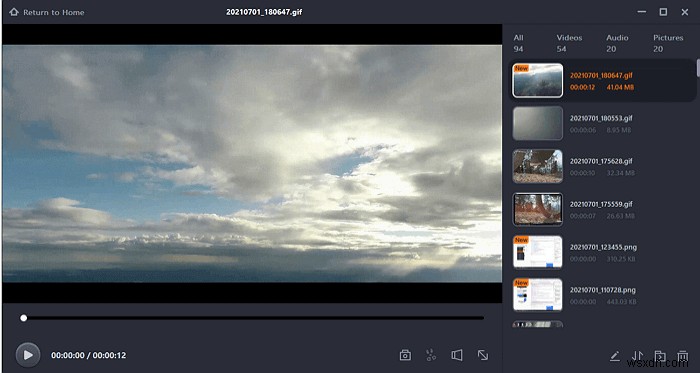
Task: Switch to the Videos 54 tab
Action: (569, 43)
